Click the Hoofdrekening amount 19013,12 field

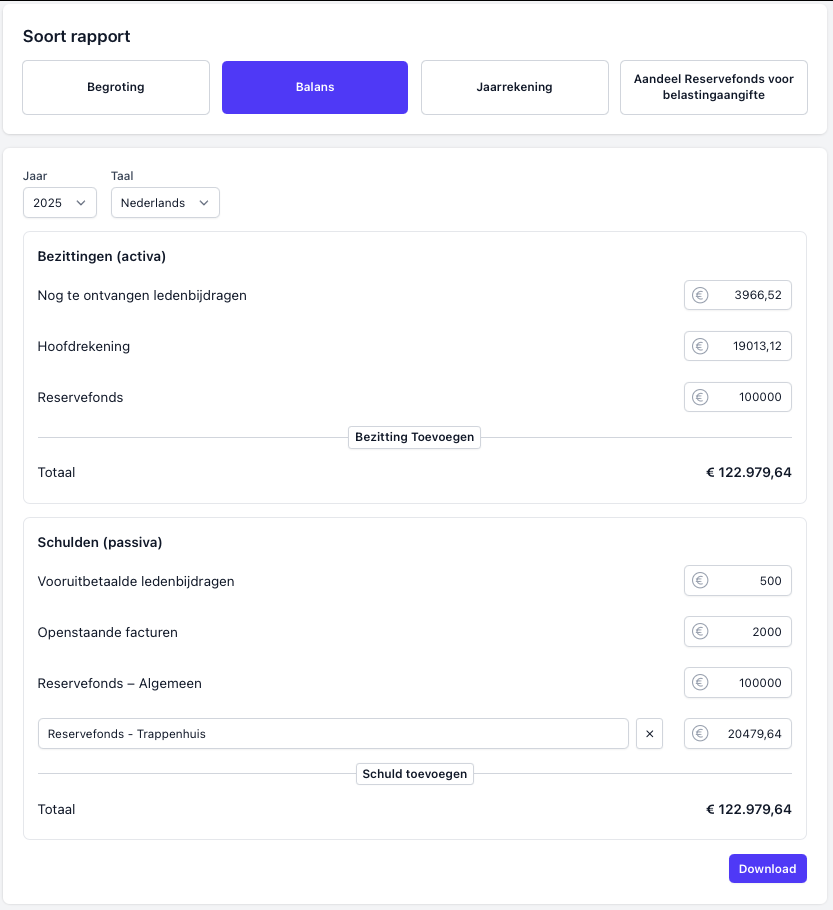coord(750,347)
